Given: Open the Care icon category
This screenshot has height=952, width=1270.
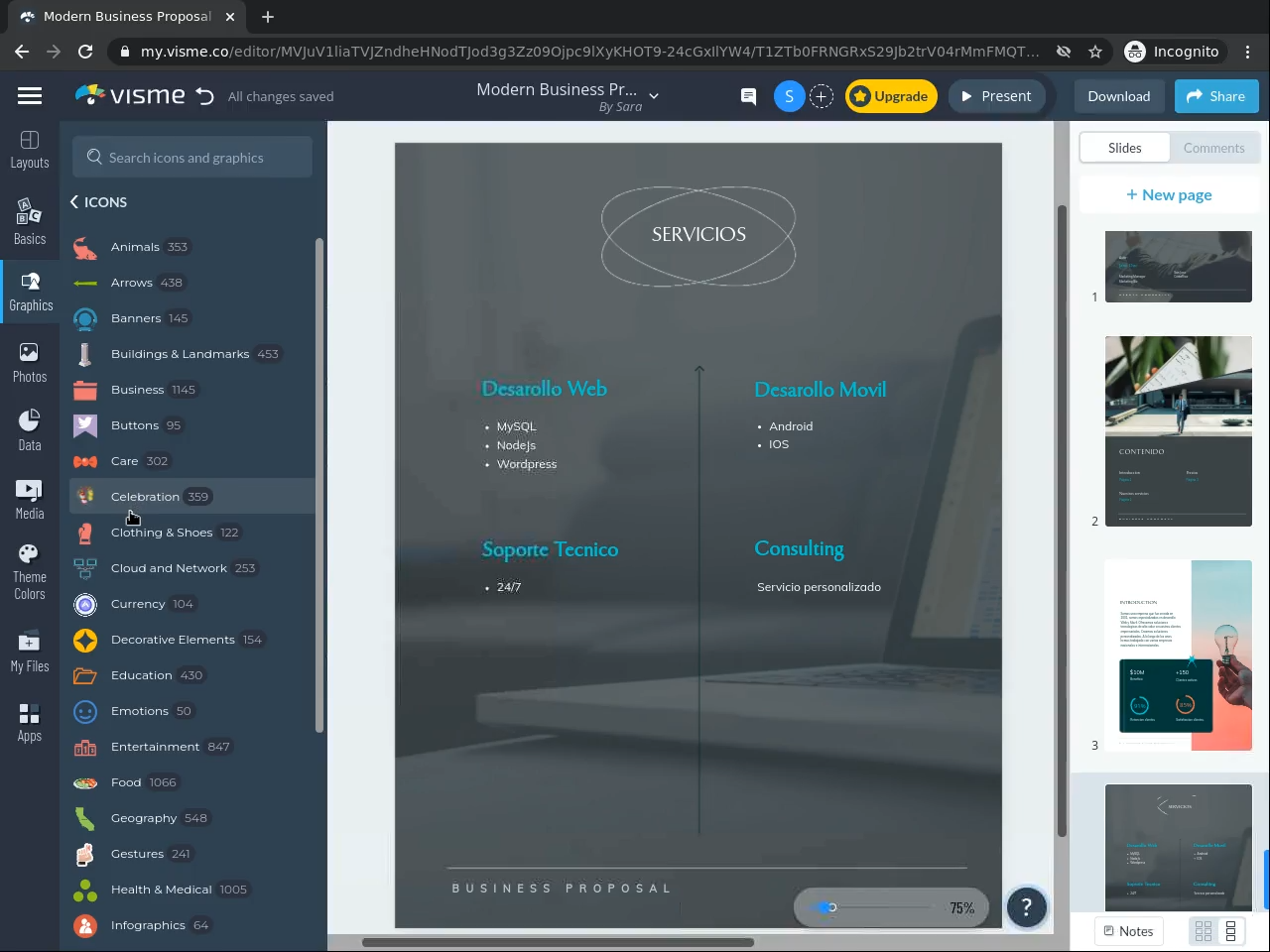Looking at the screenshot, I should 191,461.
